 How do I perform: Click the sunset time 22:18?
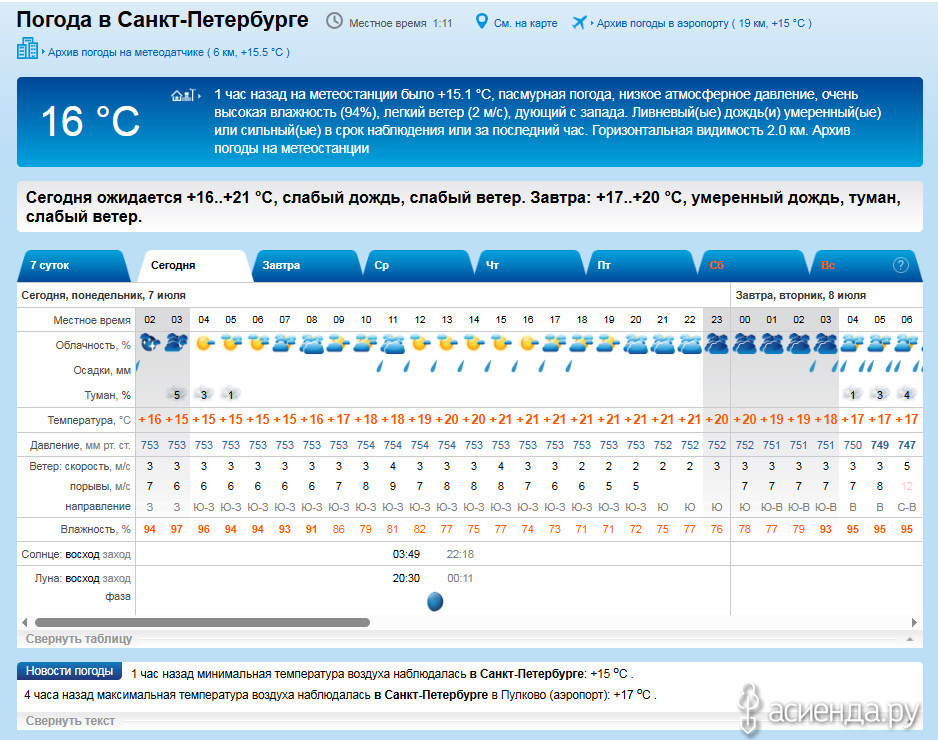pyautogui.click(x=460, y=554)
